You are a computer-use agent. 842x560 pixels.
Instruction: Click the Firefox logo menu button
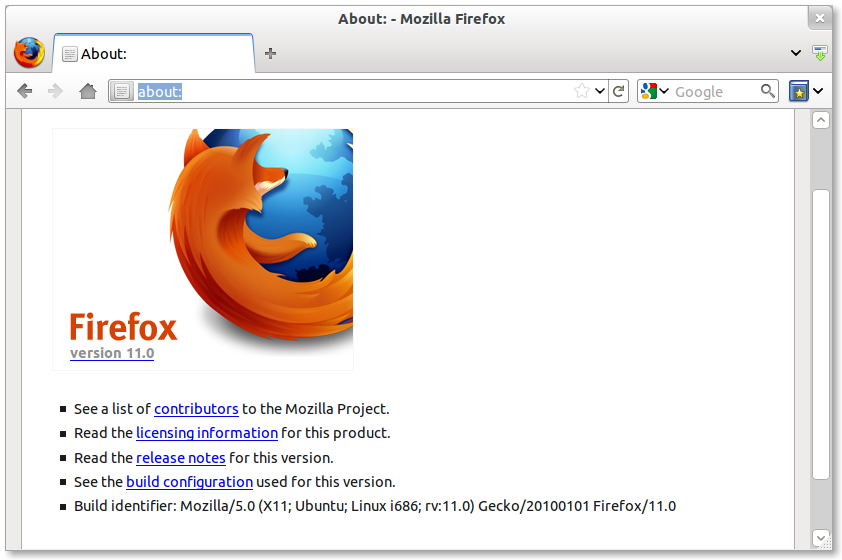pyautogui.click(x=29, y=53)
